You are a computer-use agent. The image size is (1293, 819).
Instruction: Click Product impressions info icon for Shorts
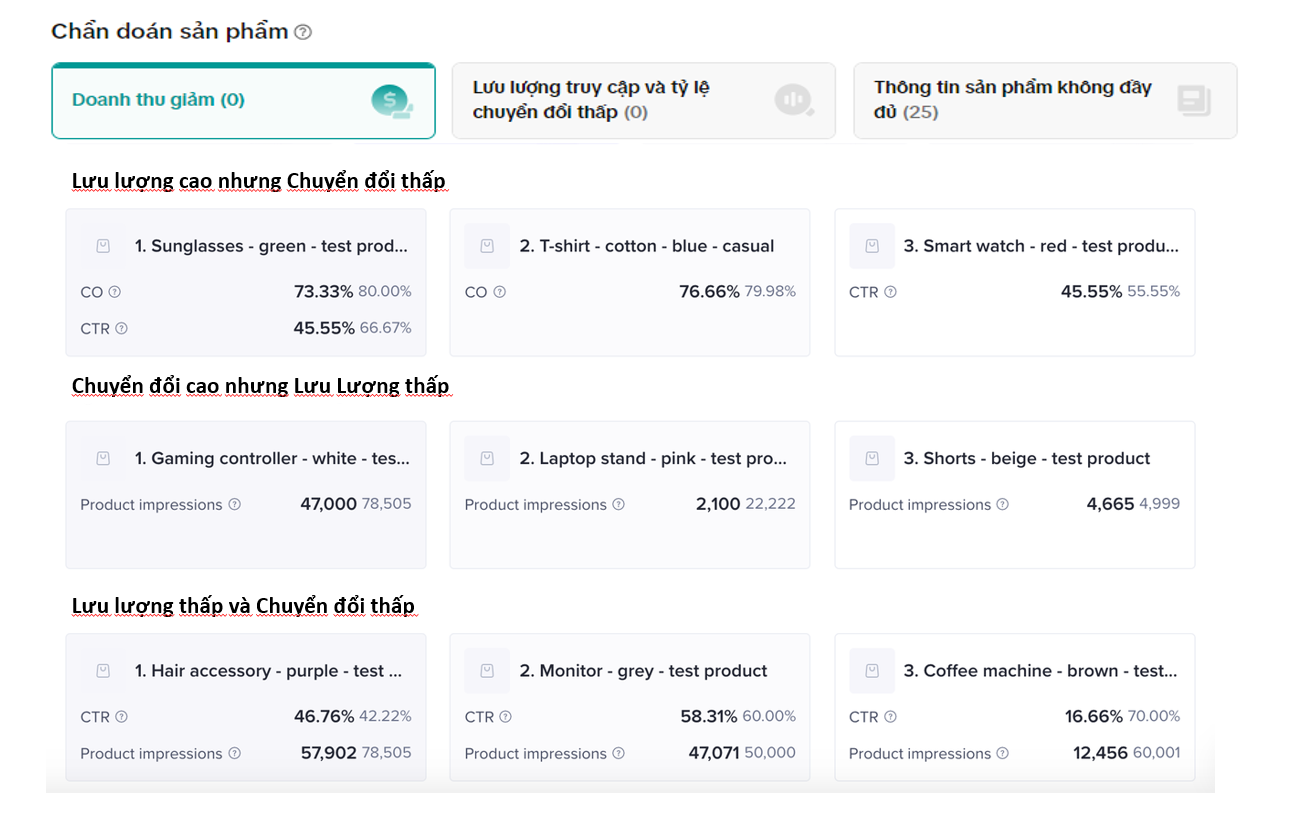[x=1002, y=505]
